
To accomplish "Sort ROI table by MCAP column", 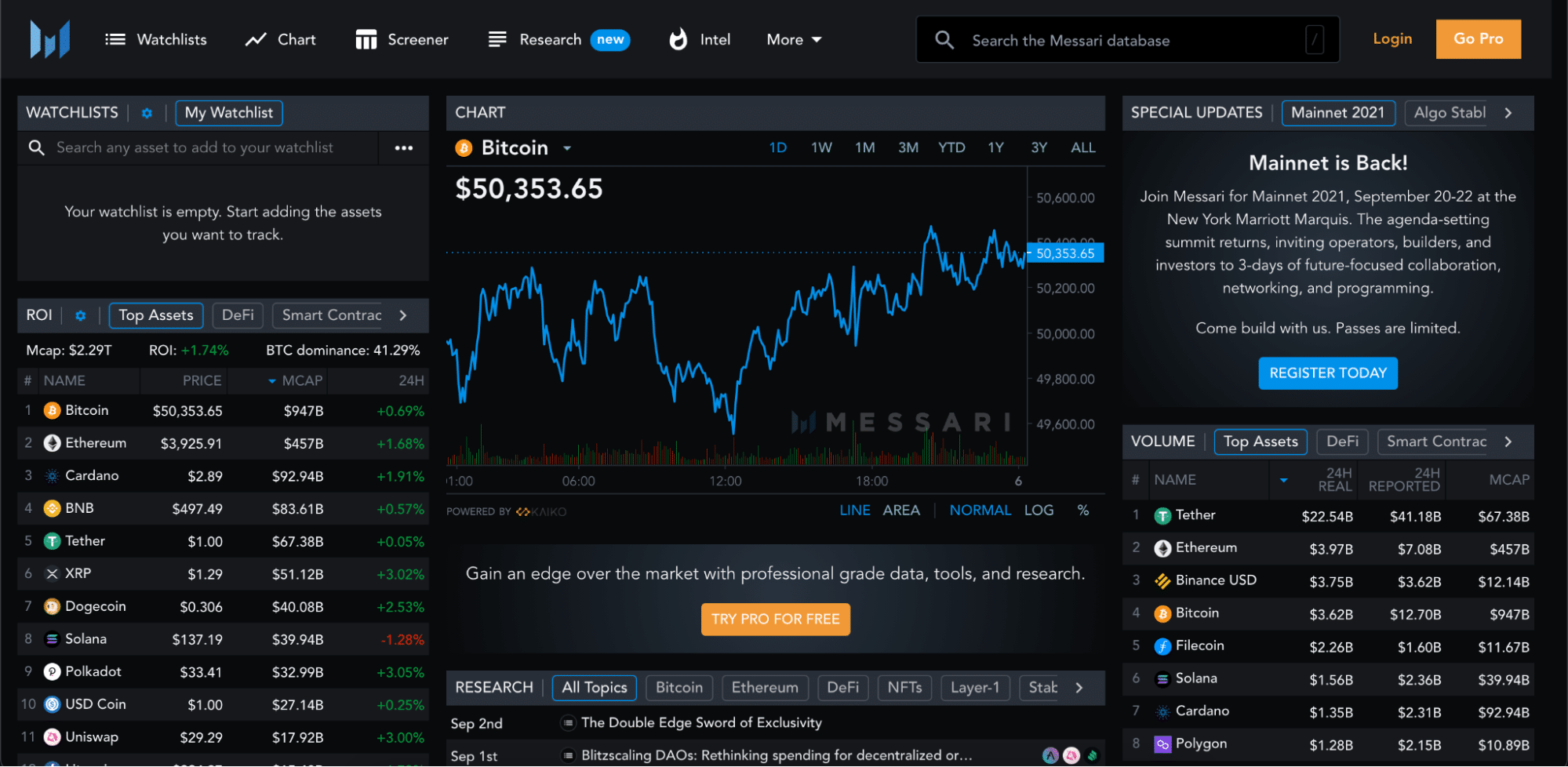I will tap(295, 380).
